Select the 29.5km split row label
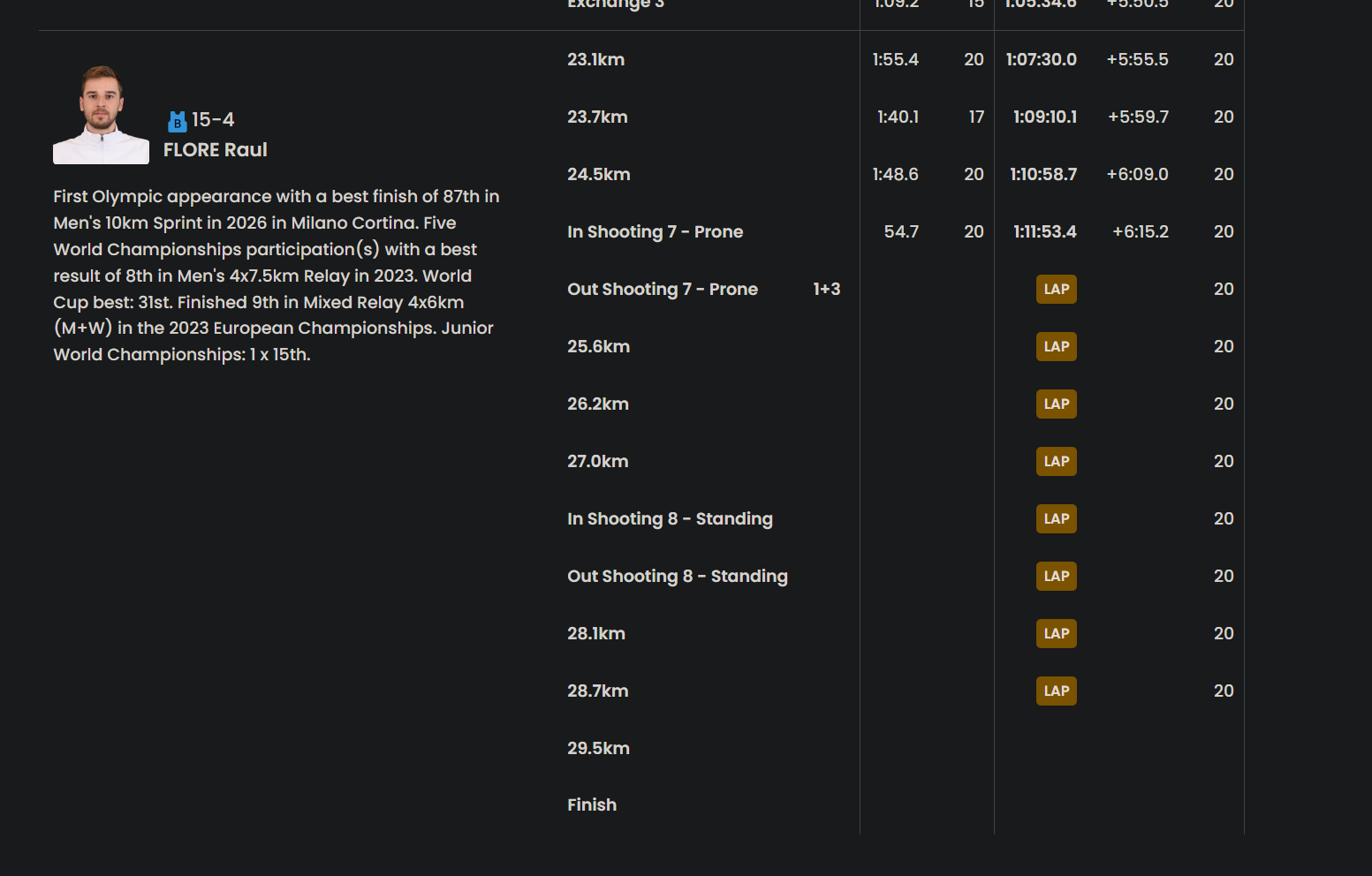This screenshot has width=1372, height=876. (599, 749)
